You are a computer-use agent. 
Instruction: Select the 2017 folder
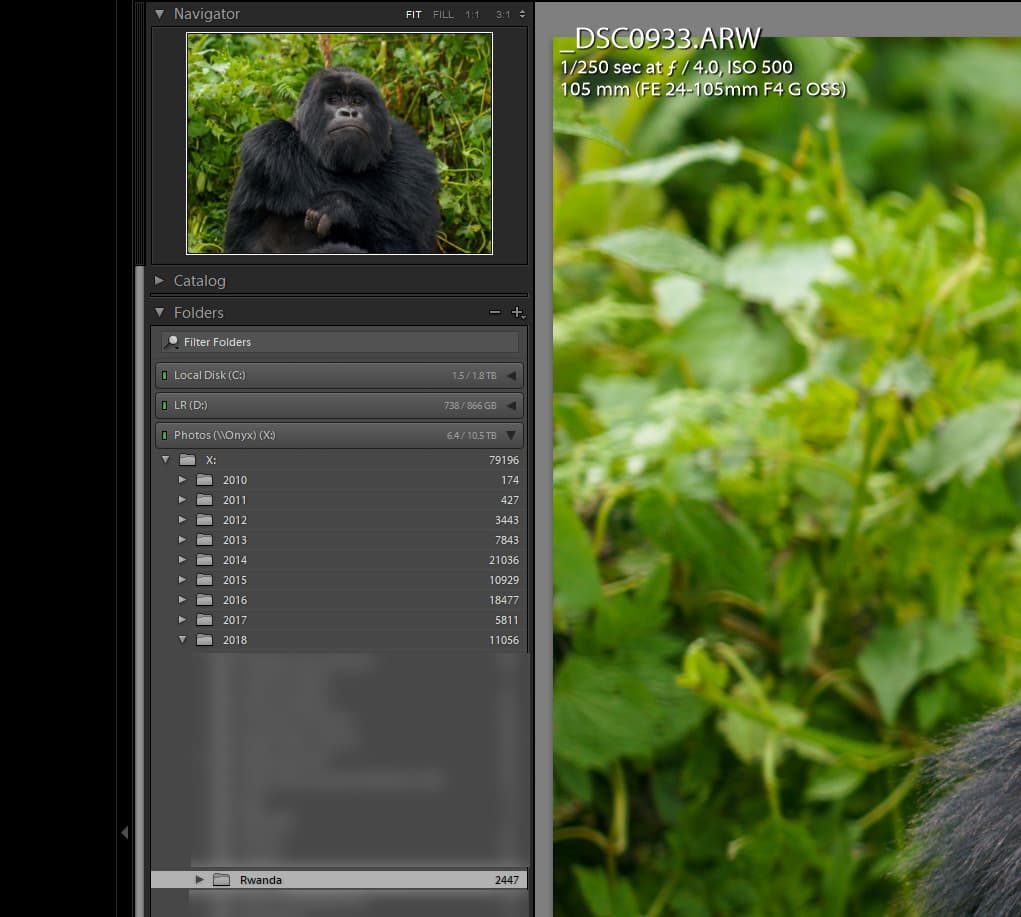[339, 620]
